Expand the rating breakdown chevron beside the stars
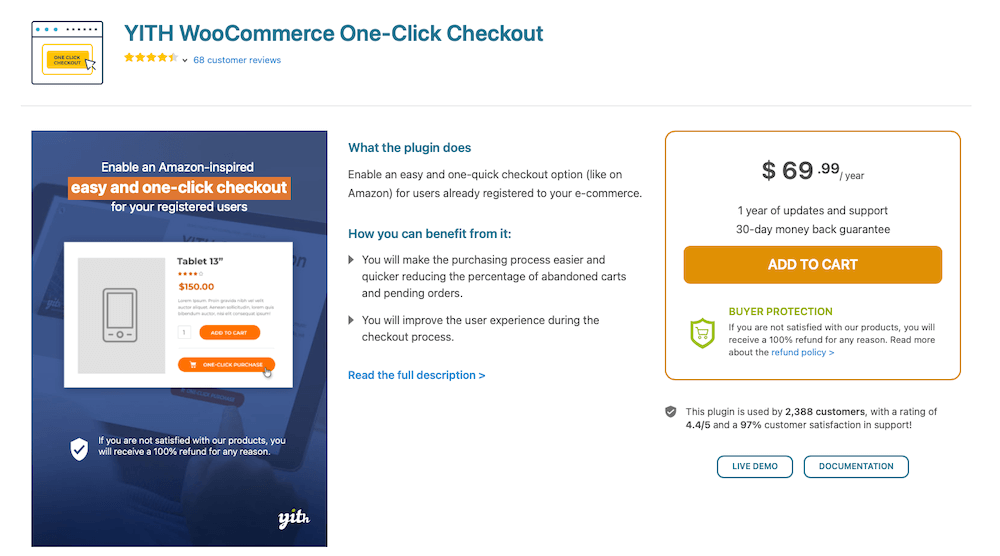Screen dimensions: 1000x556 [185, 60]
